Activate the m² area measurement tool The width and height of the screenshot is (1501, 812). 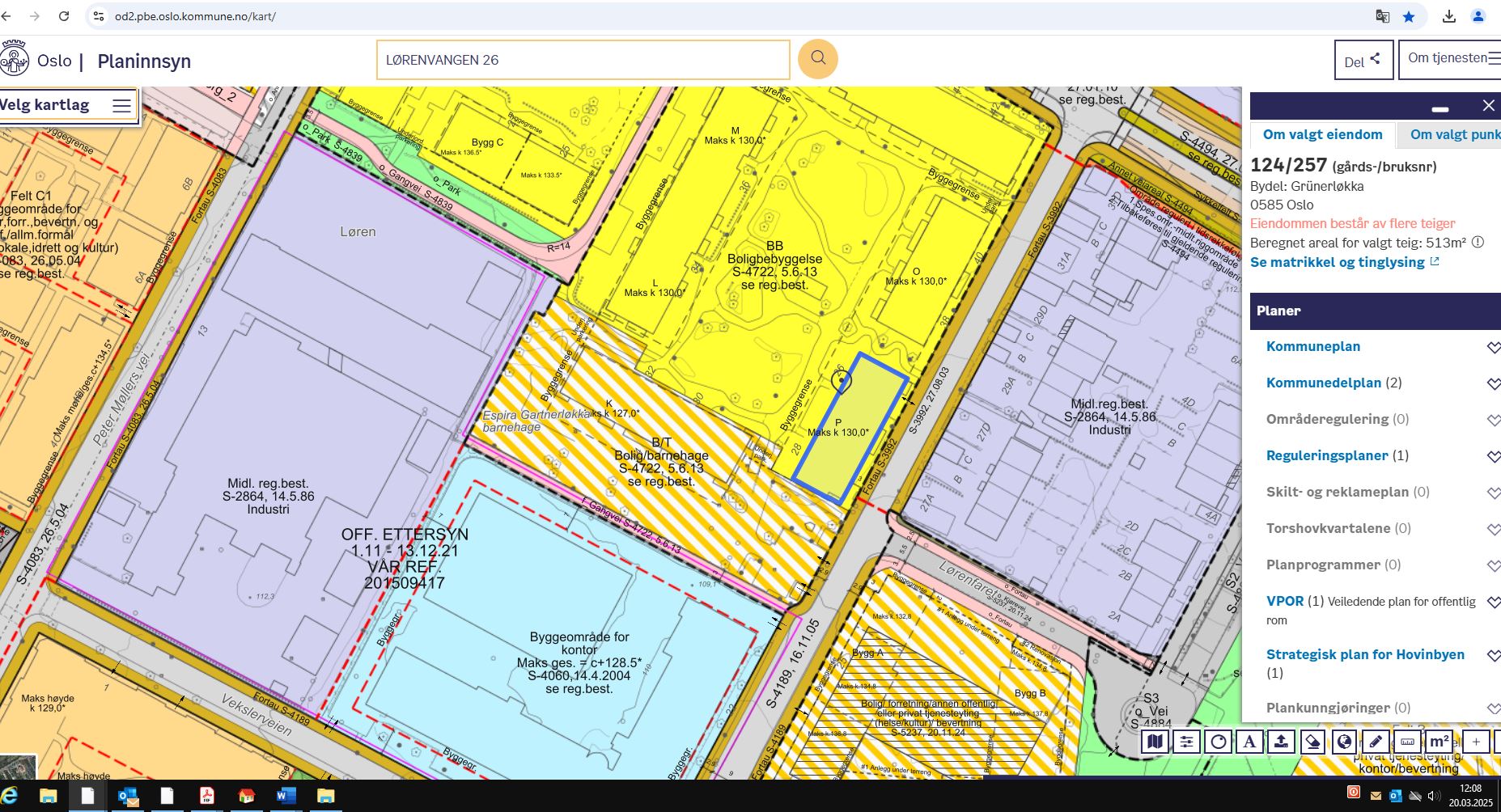pyautogui.click(x=1439, y=742)
